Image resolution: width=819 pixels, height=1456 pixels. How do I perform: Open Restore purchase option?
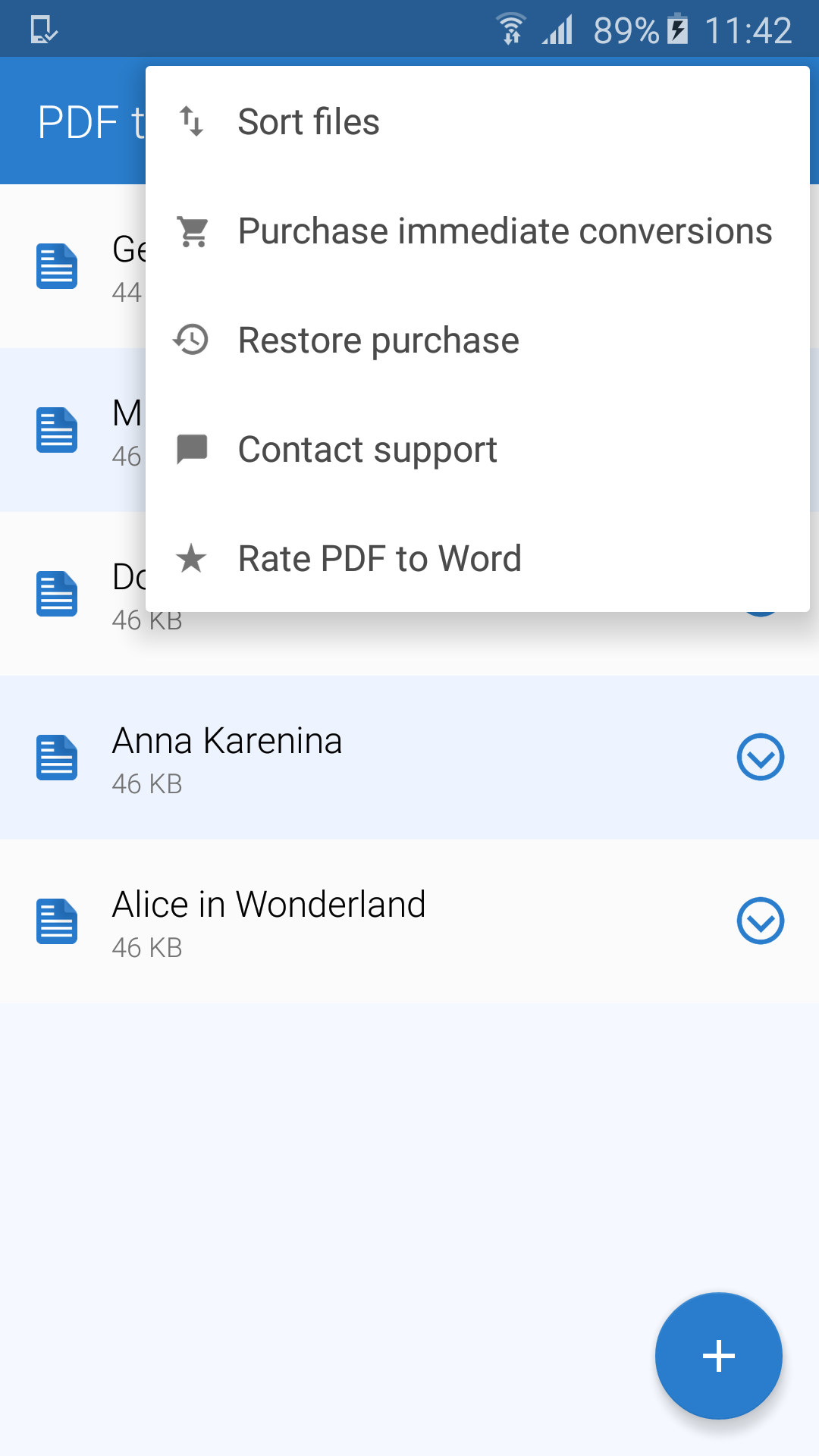point(478,340)
